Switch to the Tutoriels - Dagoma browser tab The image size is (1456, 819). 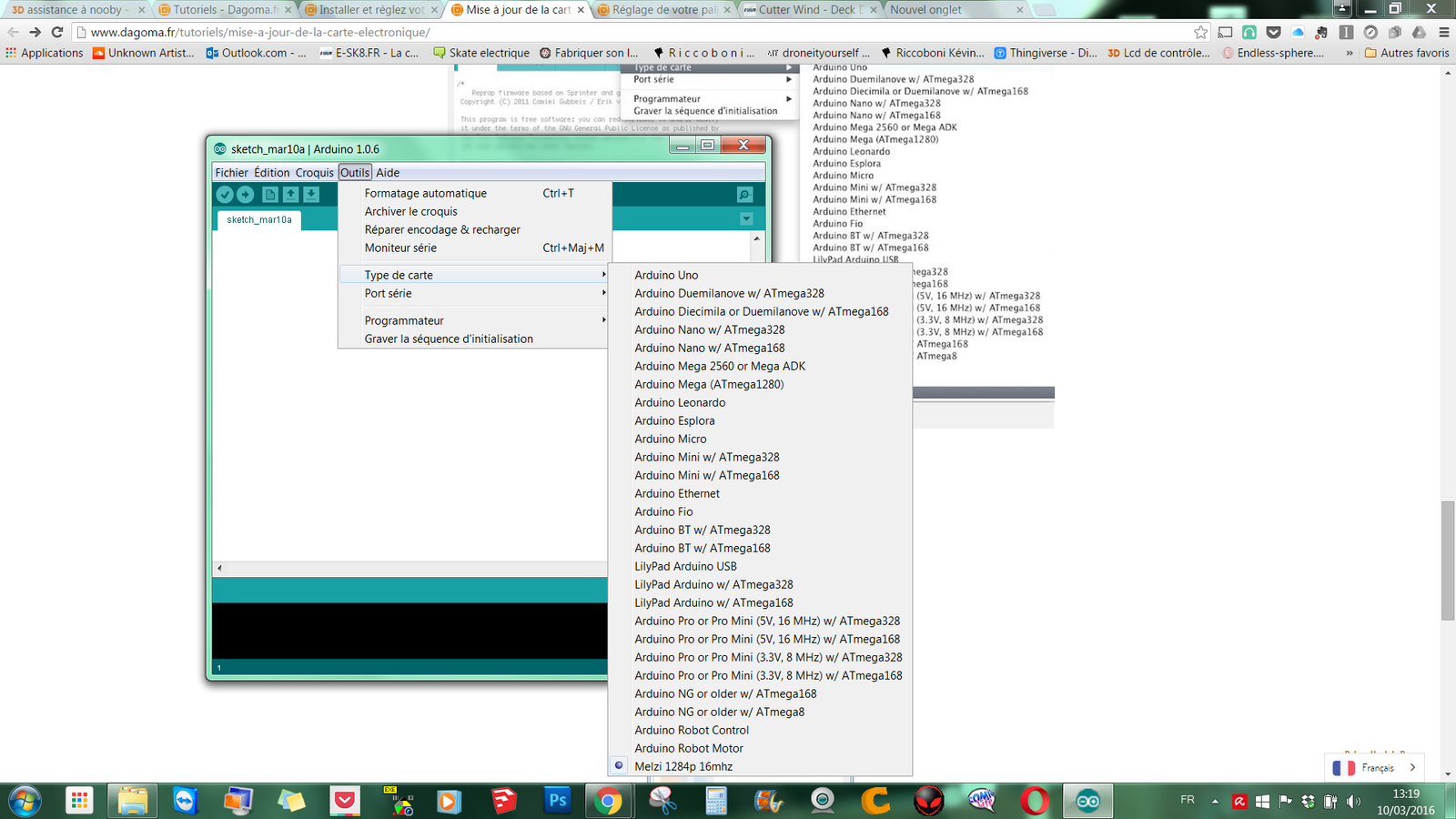tap(225, 9)
